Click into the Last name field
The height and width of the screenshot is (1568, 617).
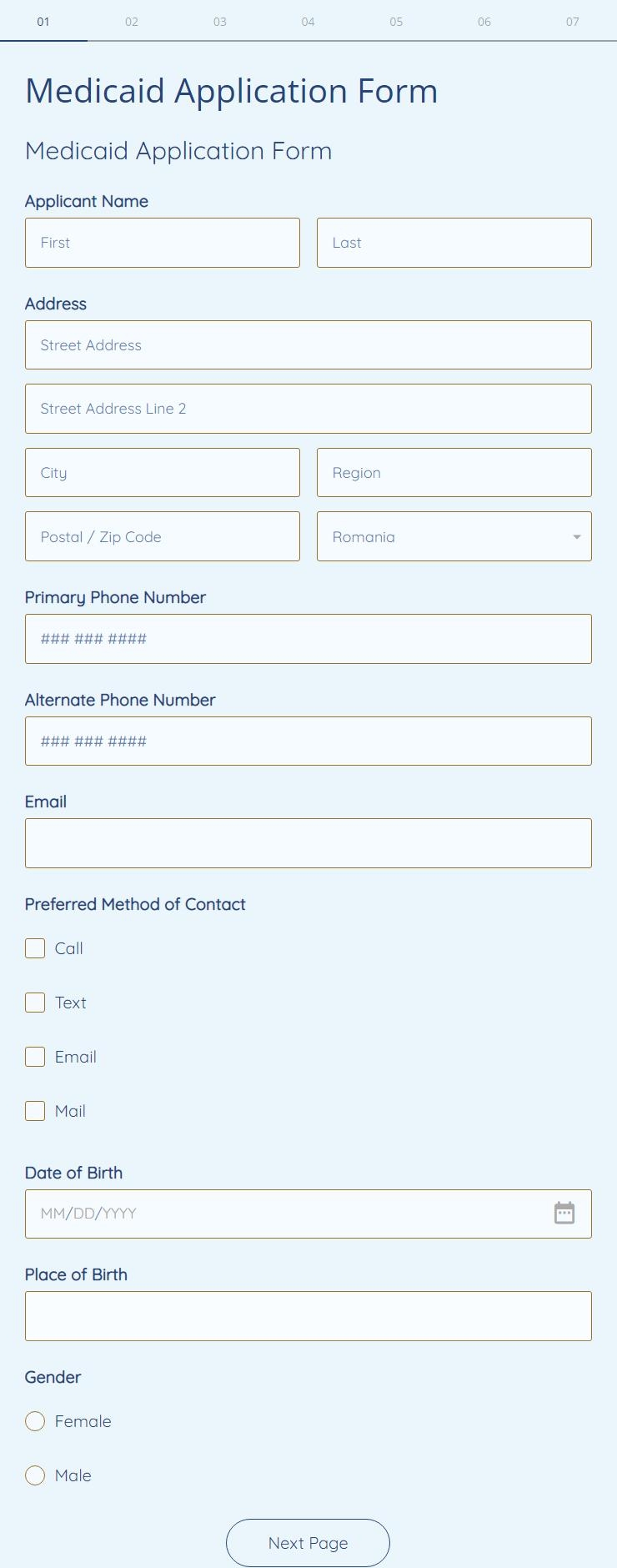454,243
